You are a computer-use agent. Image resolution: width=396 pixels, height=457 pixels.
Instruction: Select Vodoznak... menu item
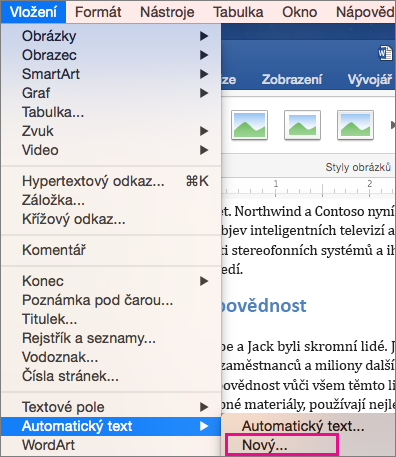(x=111, y=357)
